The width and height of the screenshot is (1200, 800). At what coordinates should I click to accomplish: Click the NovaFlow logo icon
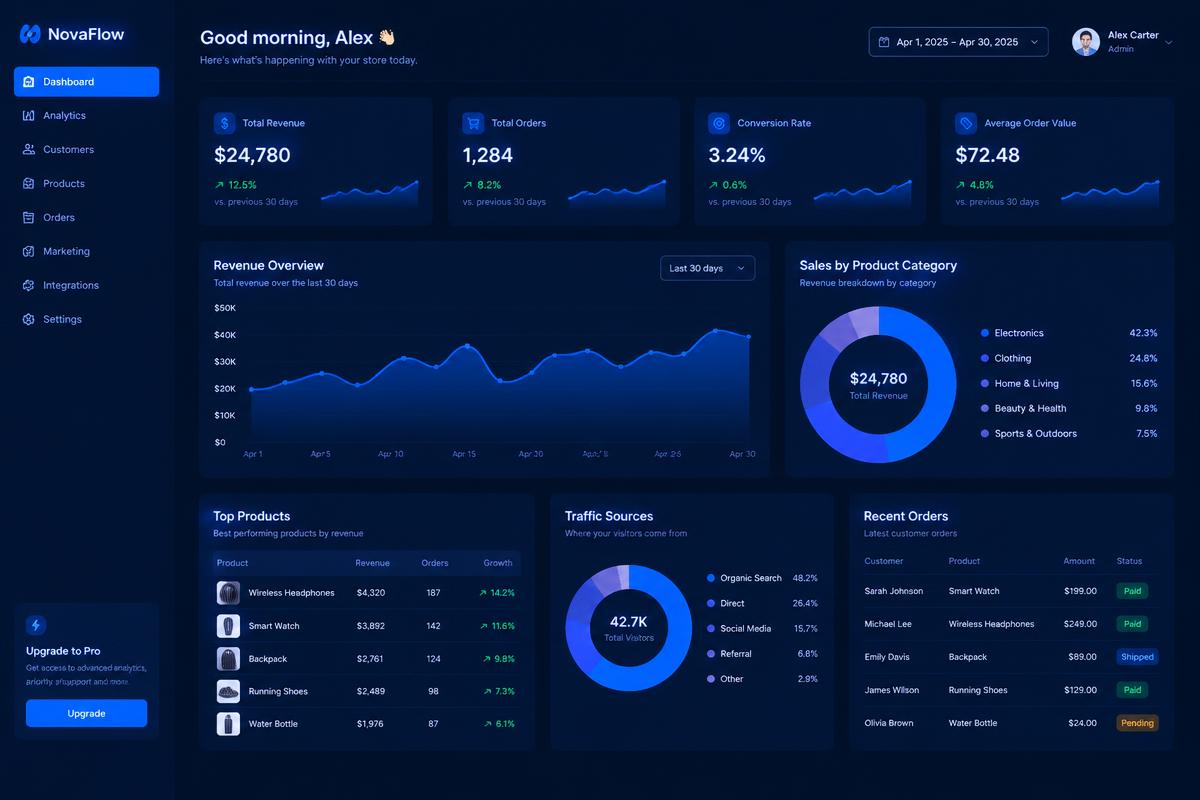pos(30,34)
